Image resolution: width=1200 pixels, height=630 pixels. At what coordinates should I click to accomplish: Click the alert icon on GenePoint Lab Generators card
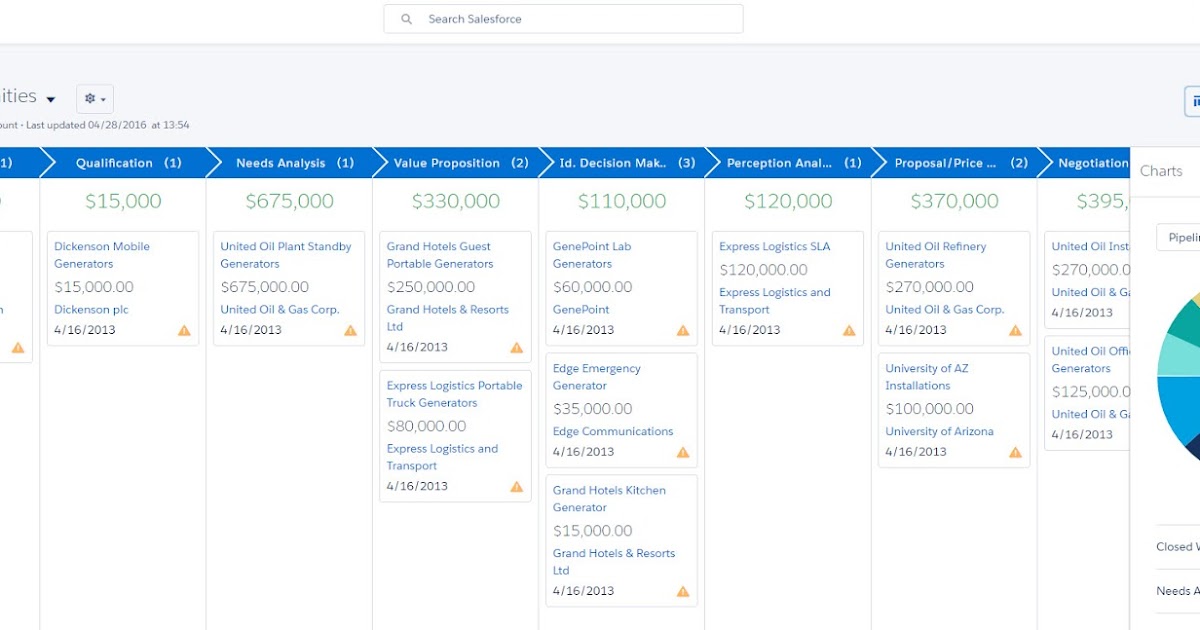coord(682,329)
